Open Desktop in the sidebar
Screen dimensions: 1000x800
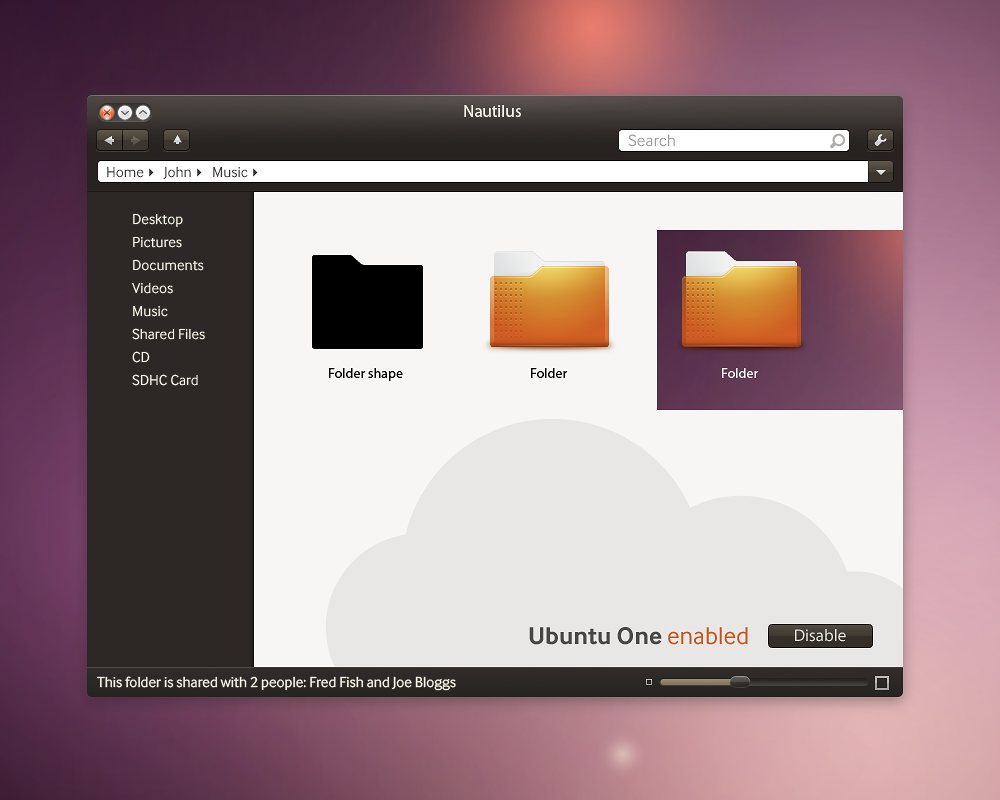(x=158, y=219)
